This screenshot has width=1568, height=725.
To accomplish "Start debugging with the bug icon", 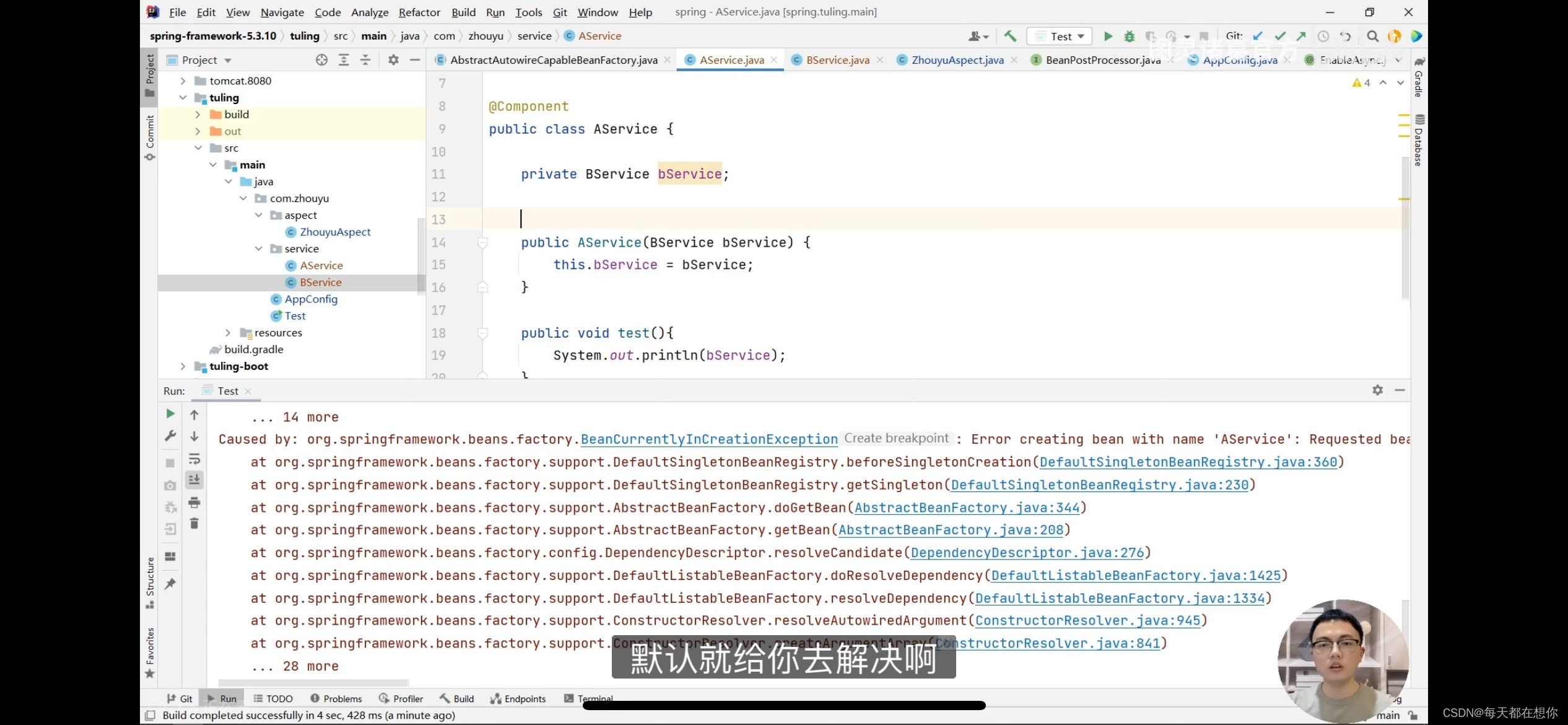I will tap(1130, 36).
